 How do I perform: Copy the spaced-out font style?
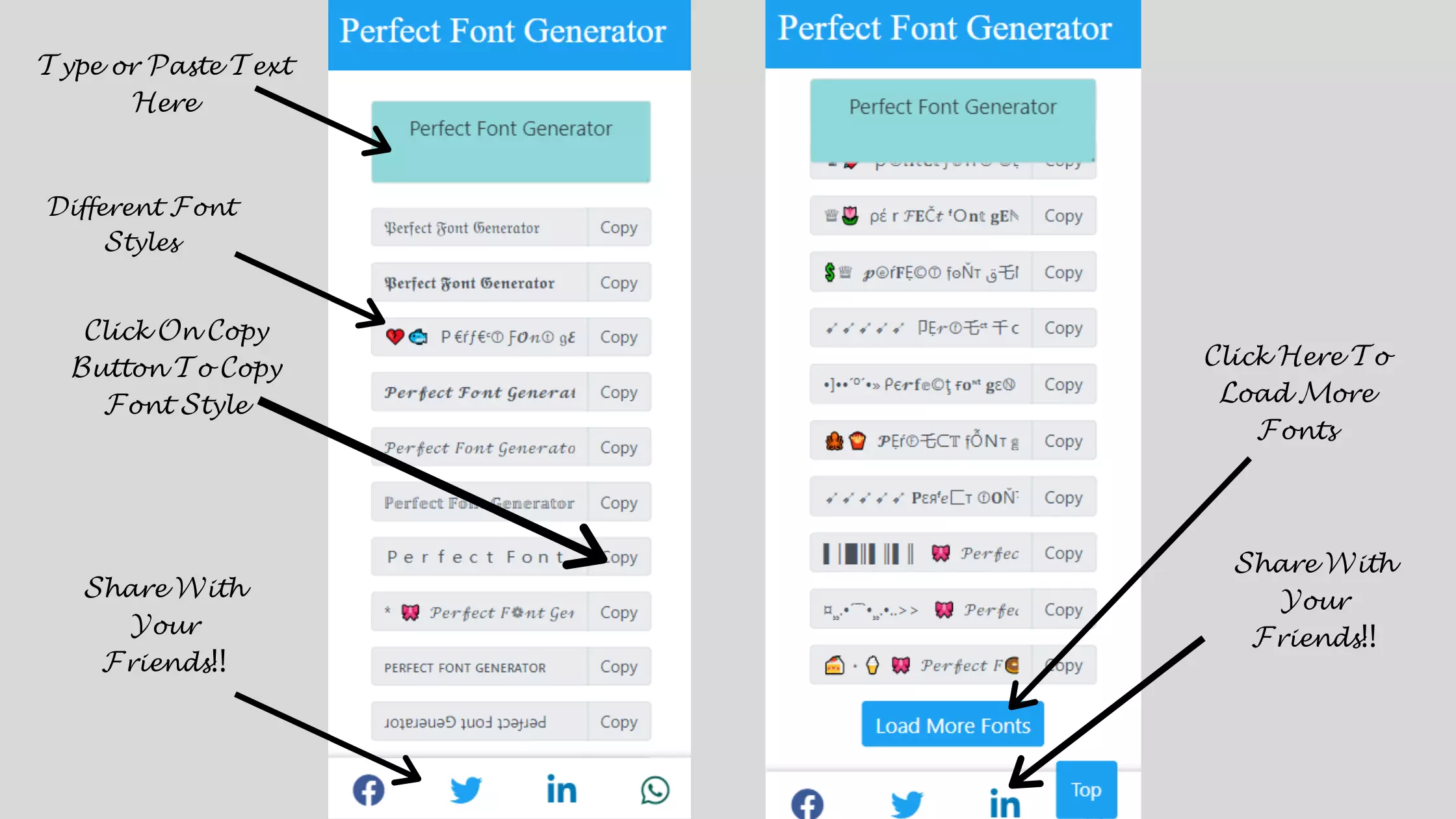pyautogui.click(x=618, y=557)
